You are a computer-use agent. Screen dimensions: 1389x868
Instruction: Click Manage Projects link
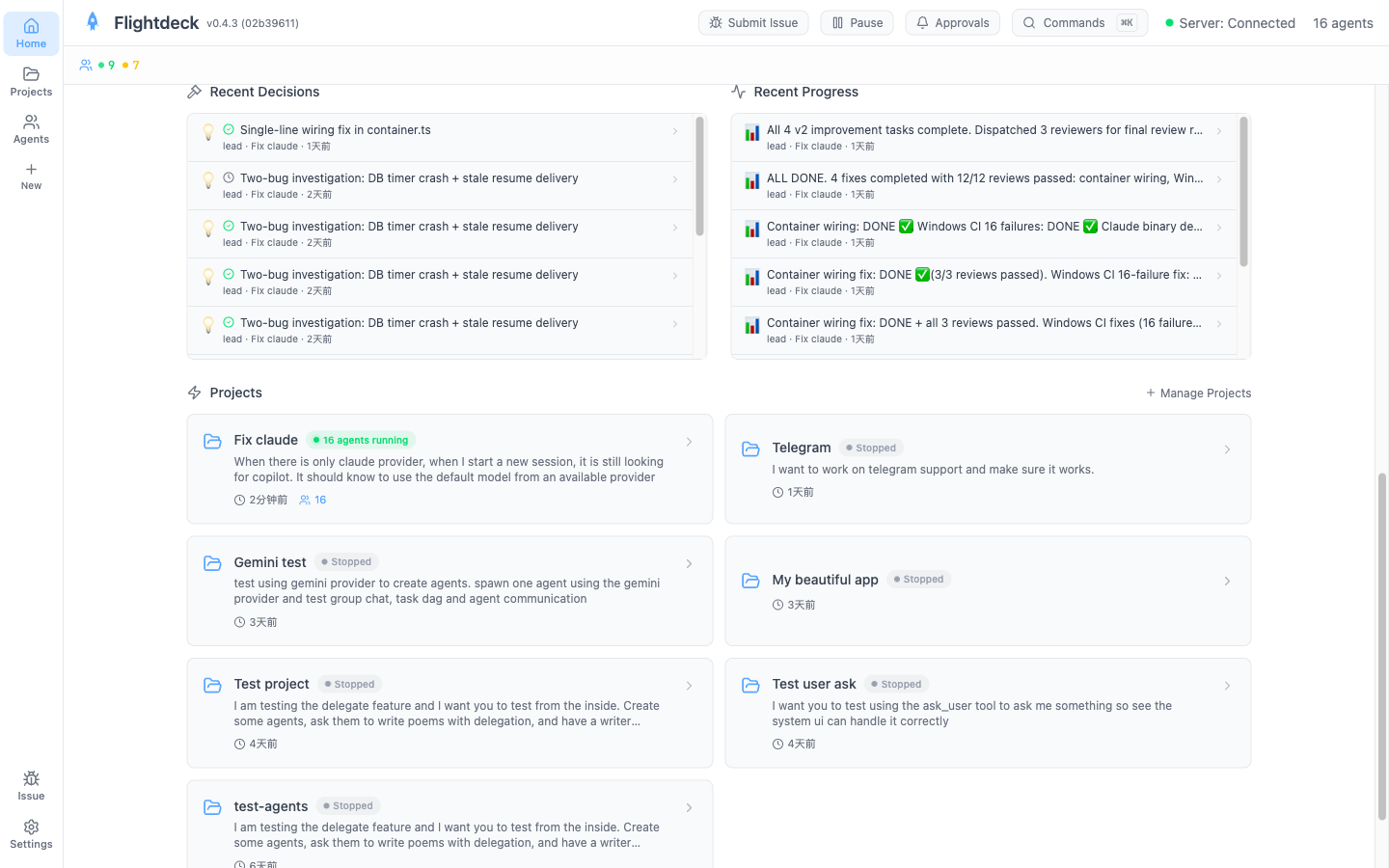(x=1199, y=393)
